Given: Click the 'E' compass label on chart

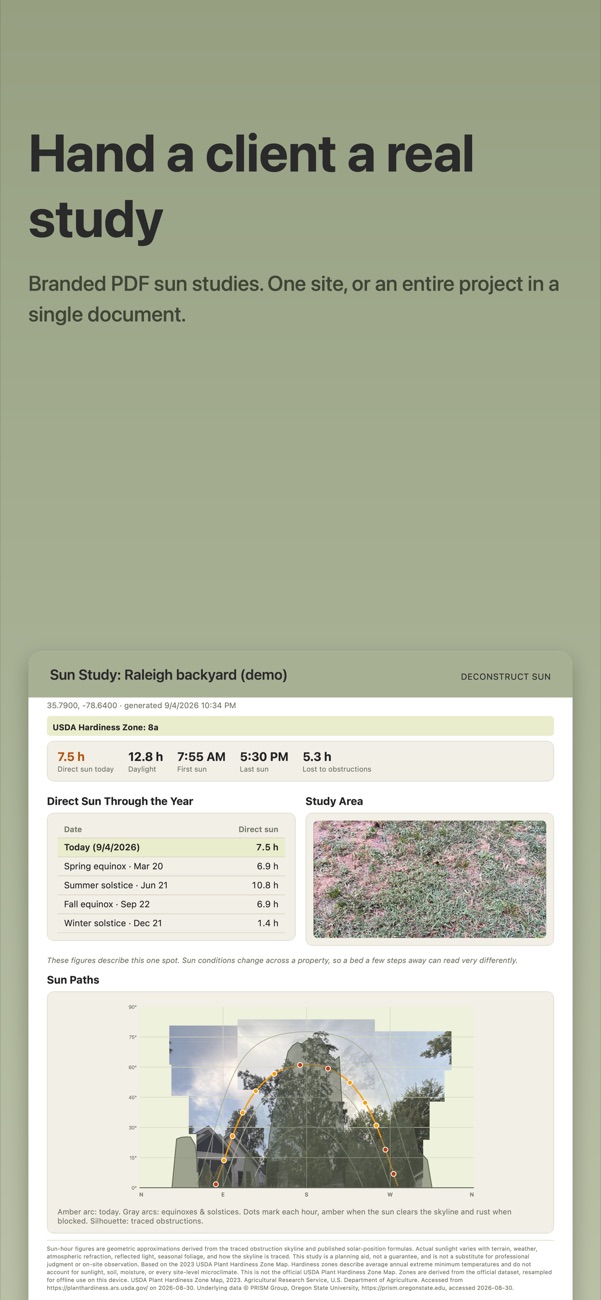Looking at the screenshot, I should (x=223, y=1194).
